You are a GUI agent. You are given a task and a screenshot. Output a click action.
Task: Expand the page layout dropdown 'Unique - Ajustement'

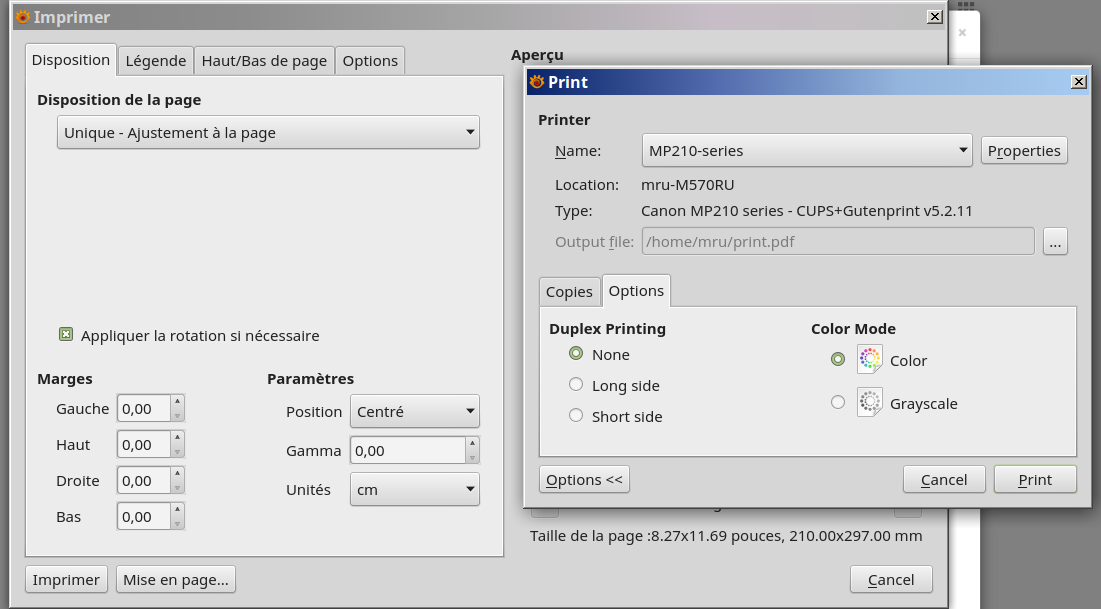tap(268, 132)
